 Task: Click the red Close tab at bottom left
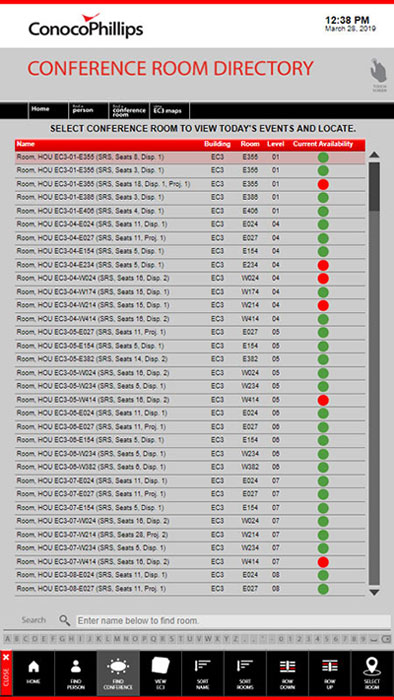pos(6,673)
